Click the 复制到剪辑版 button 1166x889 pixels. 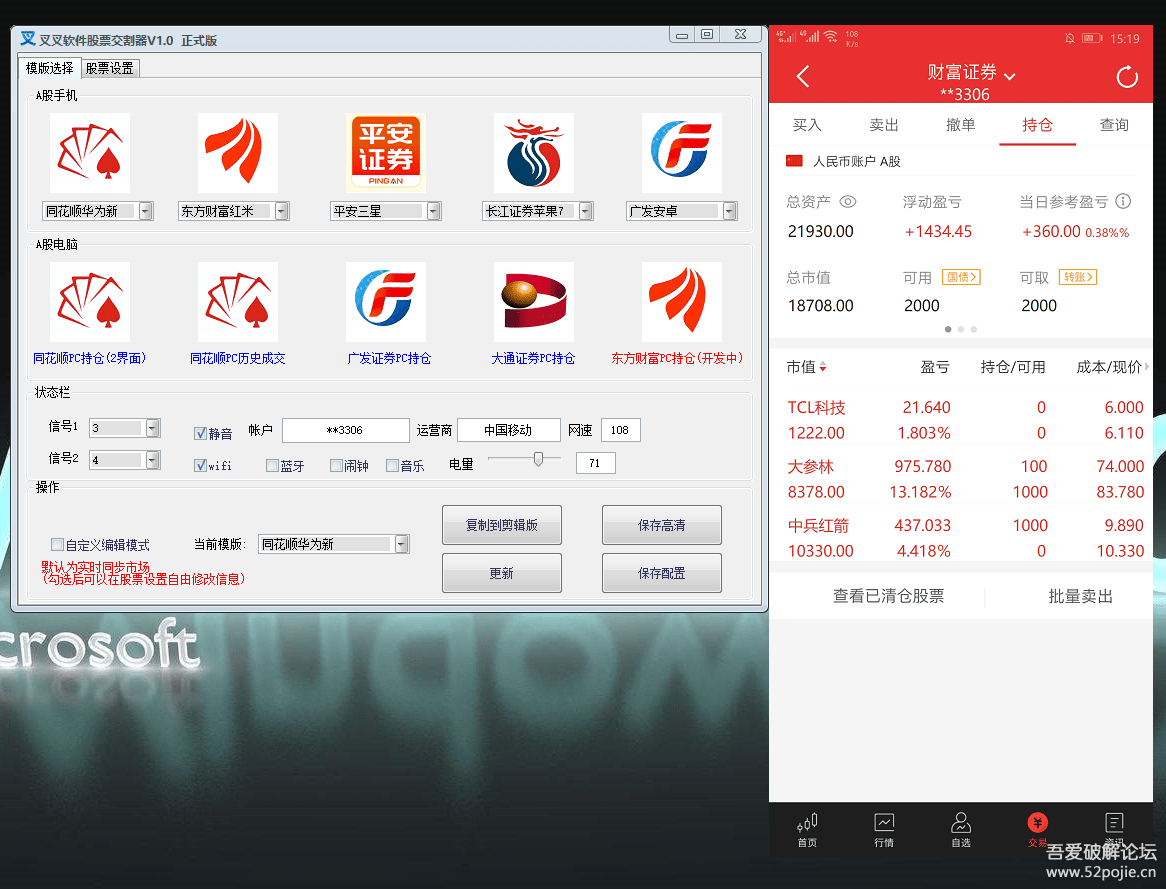[502, 525]
